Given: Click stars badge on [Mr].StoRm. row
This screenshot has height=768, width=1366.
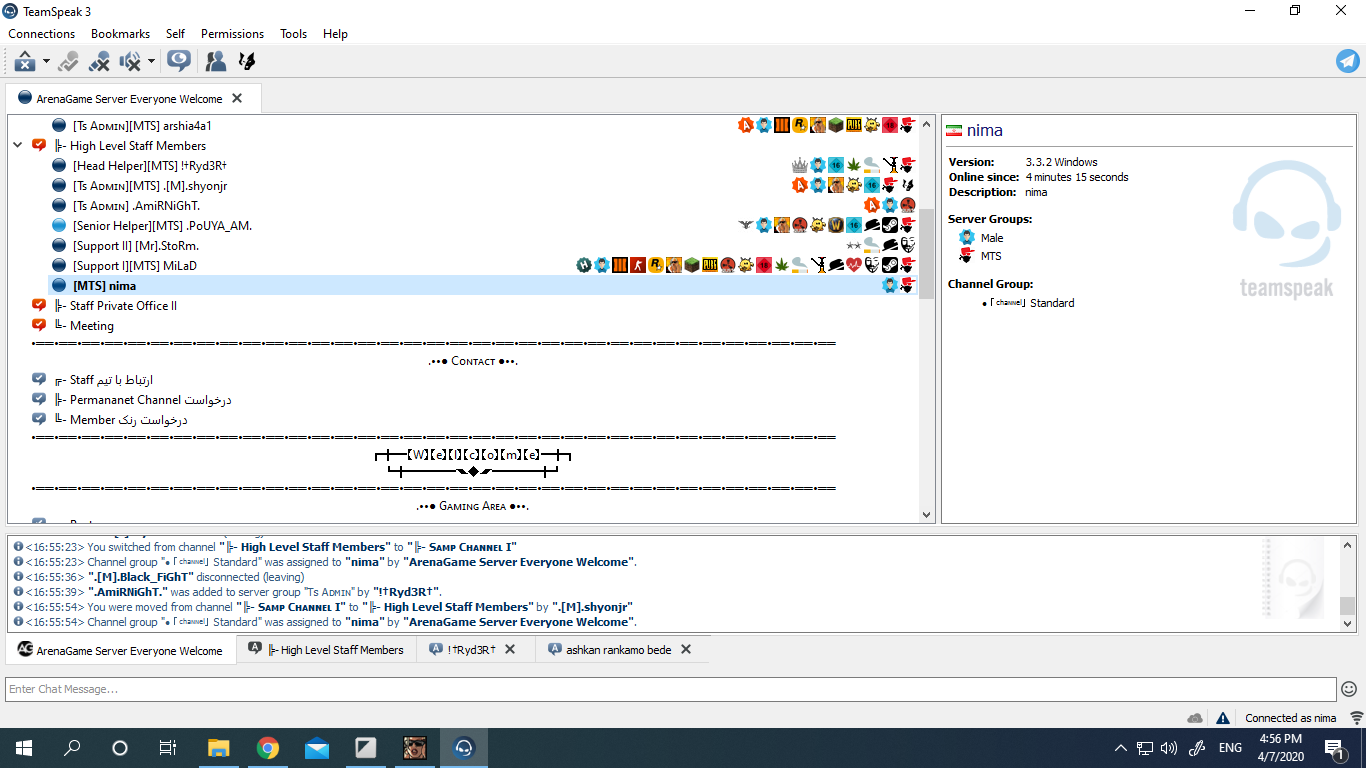Looking at the screenshot, I should (853, 246).
